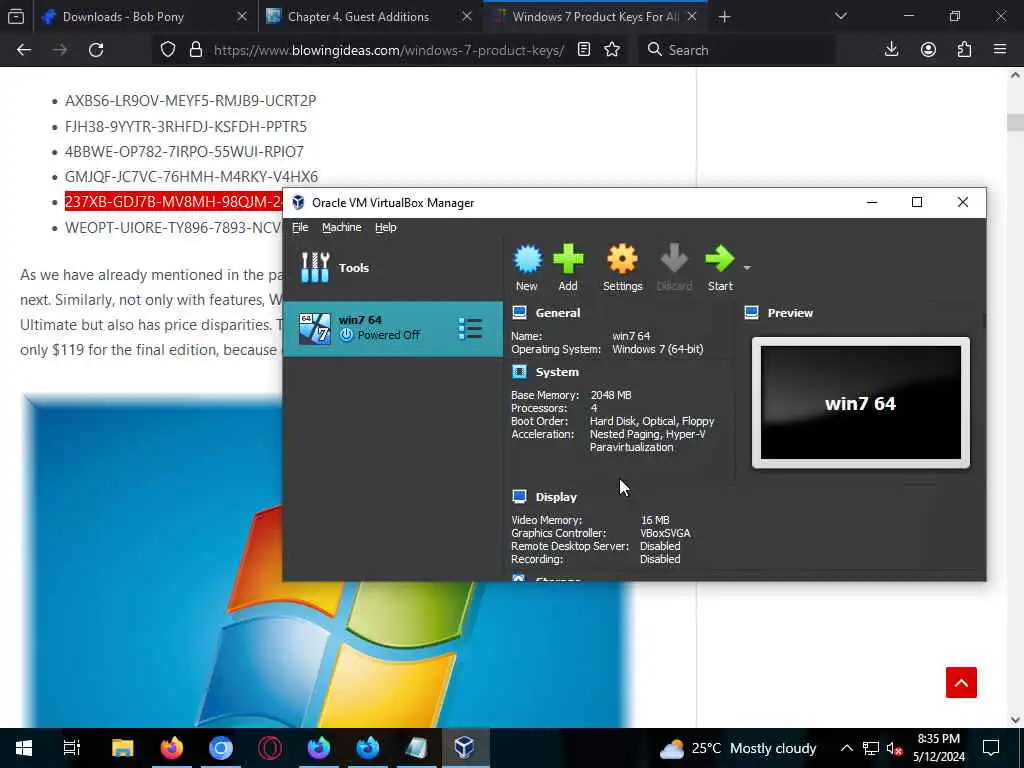Click the Preview section header
This screenshot has width=1024, height=768.
(x=790, y=313)
